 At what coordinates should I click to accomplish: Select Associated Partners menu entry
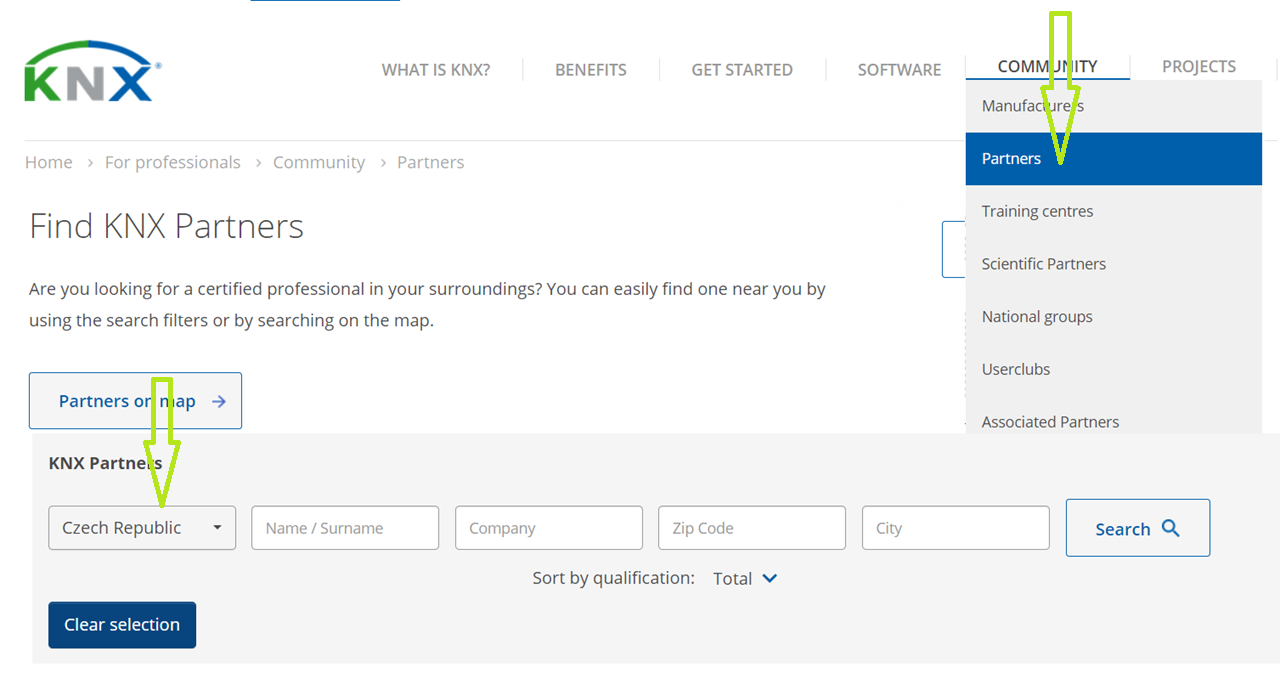coord(1114,422)
